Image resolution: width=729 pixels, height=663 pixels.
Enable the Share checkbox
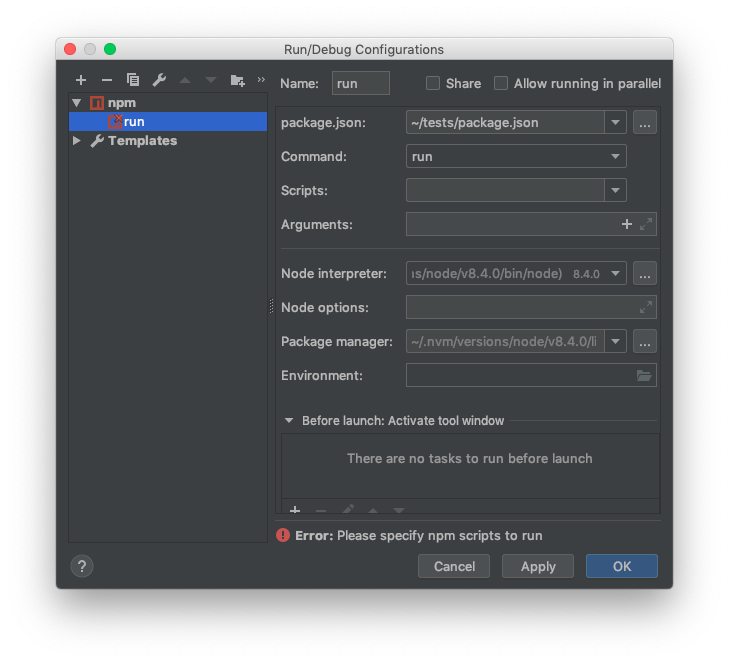433,84
